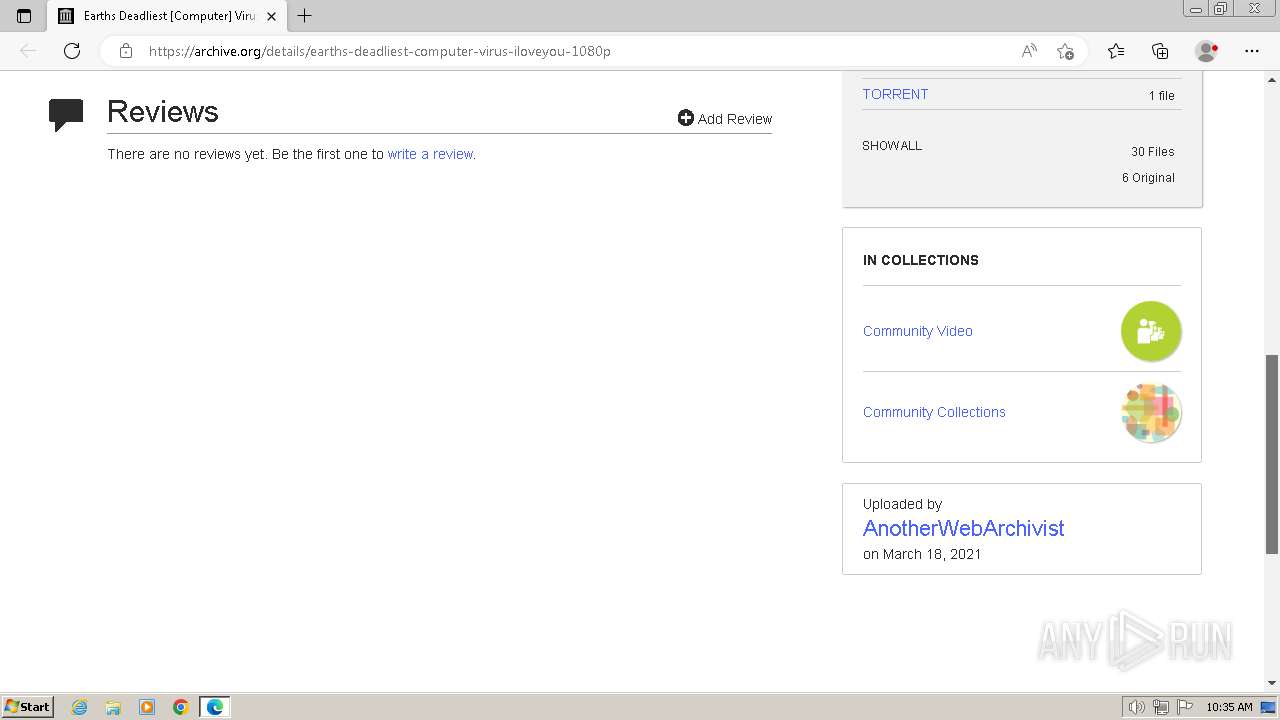This screenshot has width=1280, height=720.
Task: Launch Internet Explorer from taskbar
Action: tap(80, 707)
